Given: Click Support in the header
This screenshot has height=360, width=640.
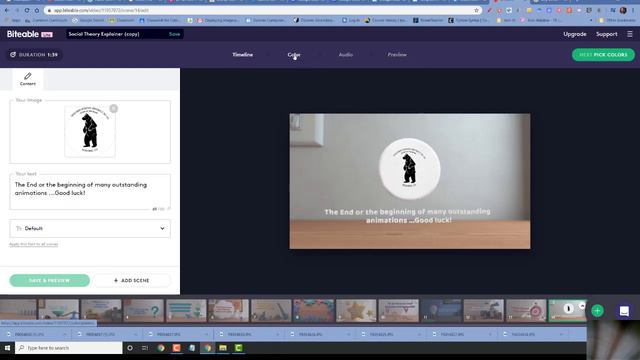Looking at the screenshot, I should pyautogui.click(x=607, y=34).
